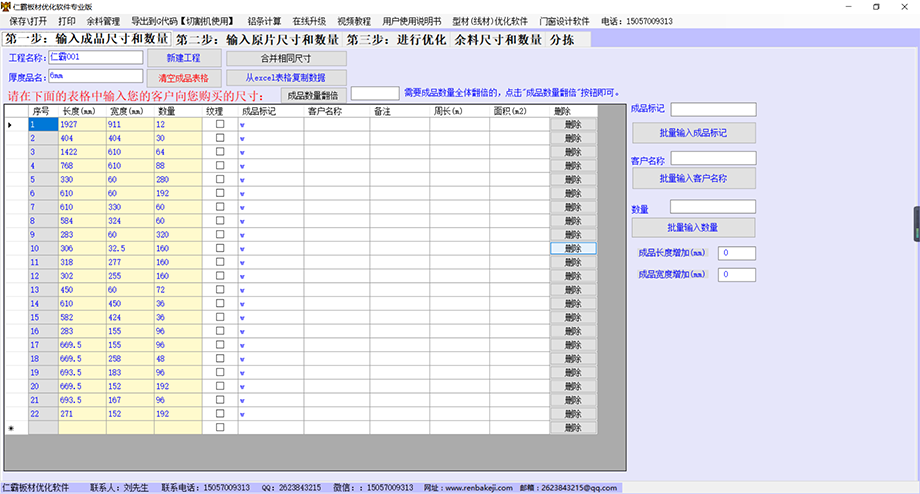Viewport: 920px width, 494px height.
Task: Click 删除 button for row 22
Action: [573, 414]
